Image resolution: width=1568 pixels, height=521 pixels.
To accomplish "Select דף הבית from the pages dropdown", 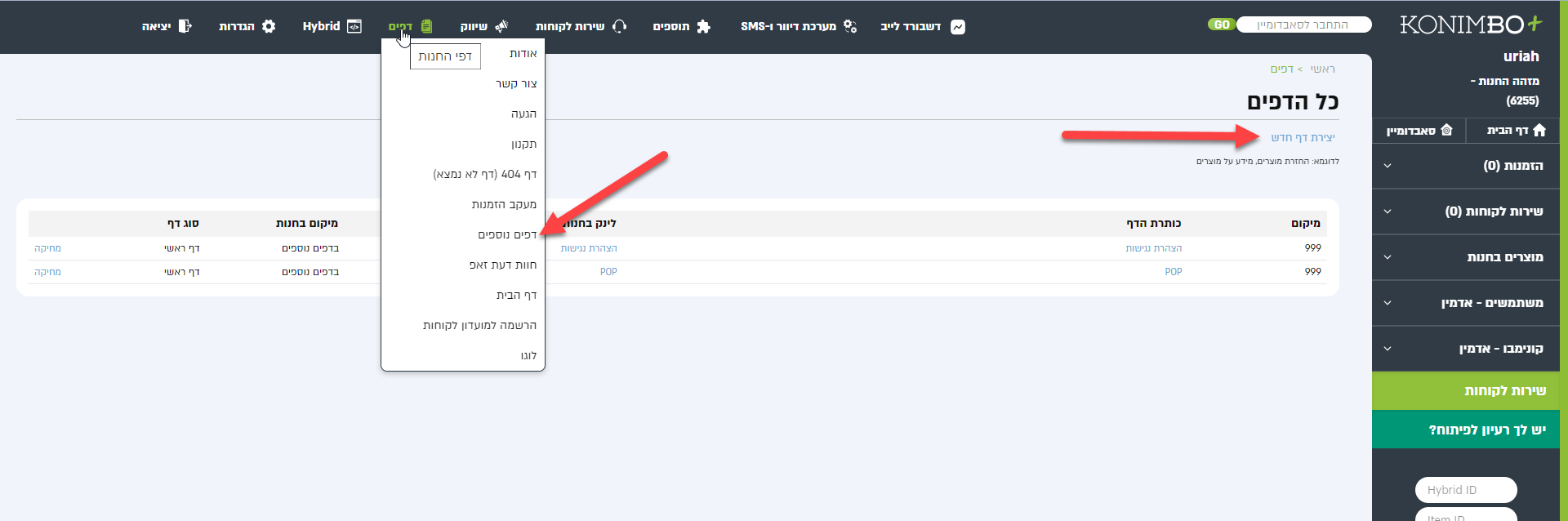I will pyautogui.click(x=517, y=296).
